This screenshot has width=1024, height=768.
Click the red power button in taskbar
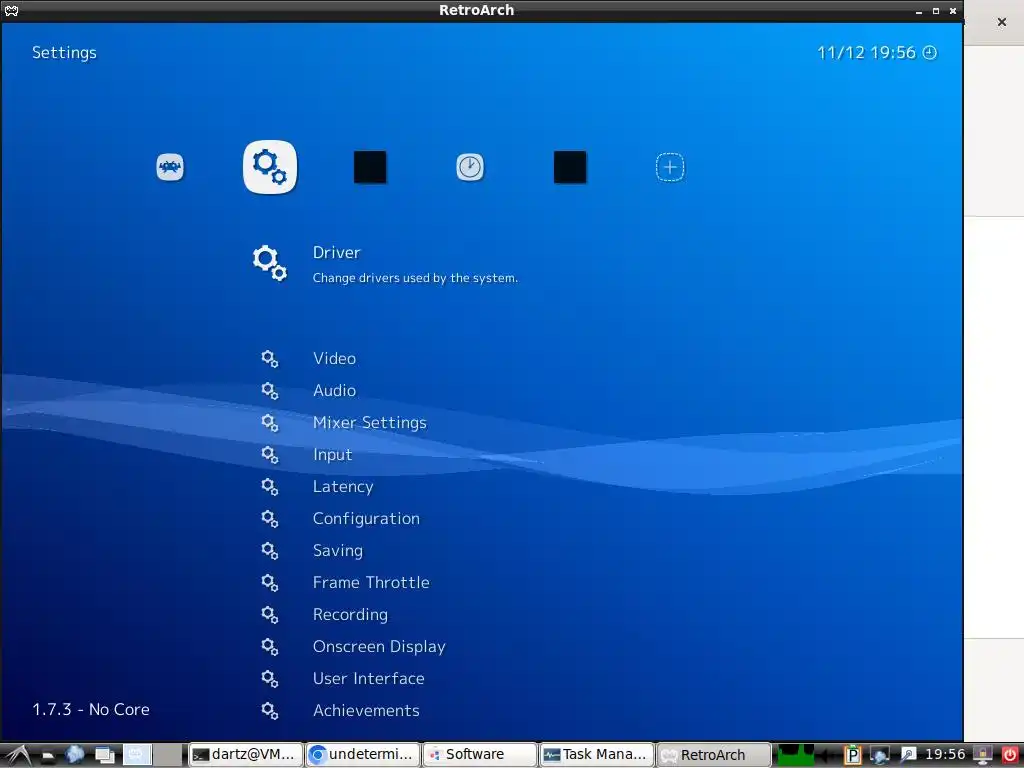coord(1010,755)
